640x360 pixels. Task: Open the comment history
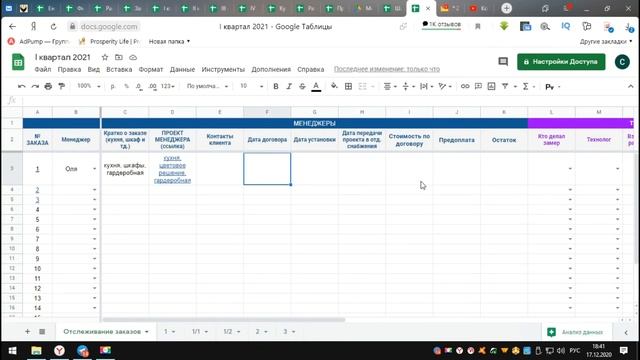503,62
